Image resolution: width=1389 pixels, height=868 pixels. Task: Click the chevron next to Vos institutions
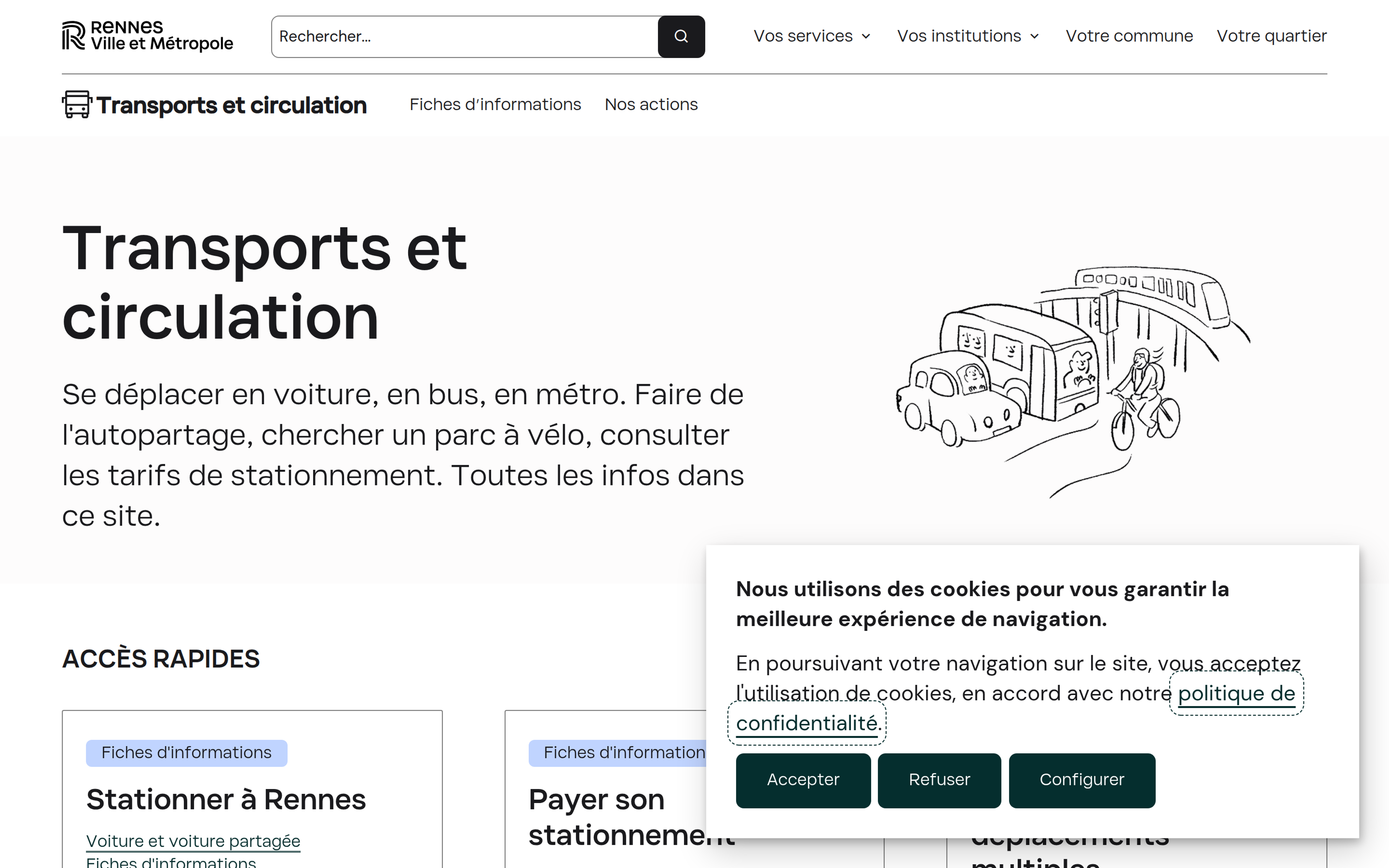1035,37
